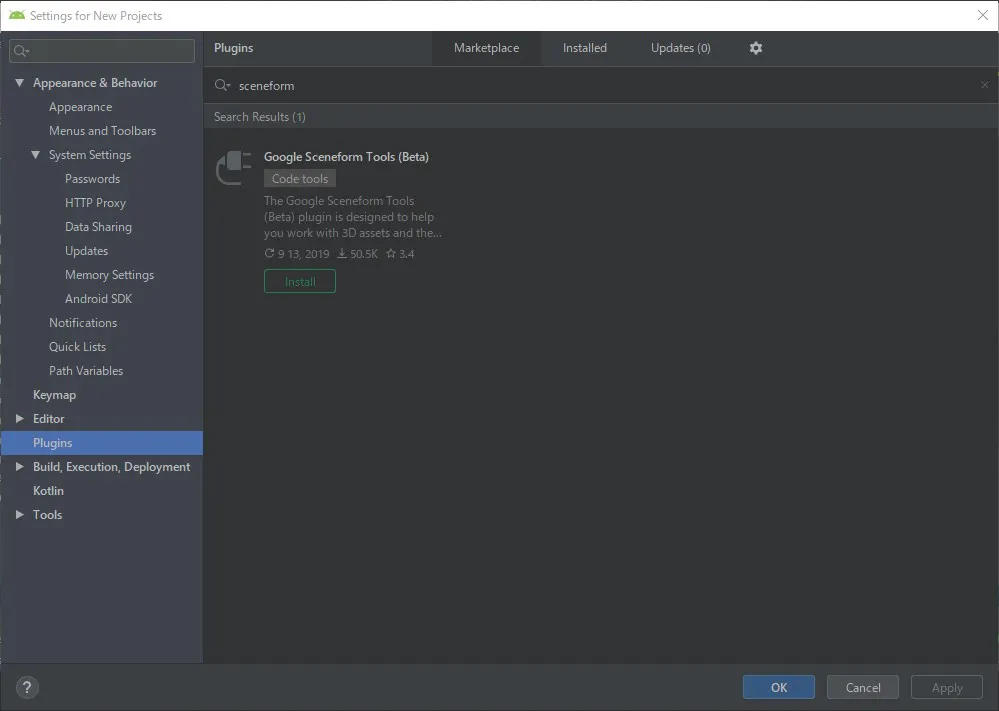
Task: Click the Code tools tag
Action: coord(299,178)
